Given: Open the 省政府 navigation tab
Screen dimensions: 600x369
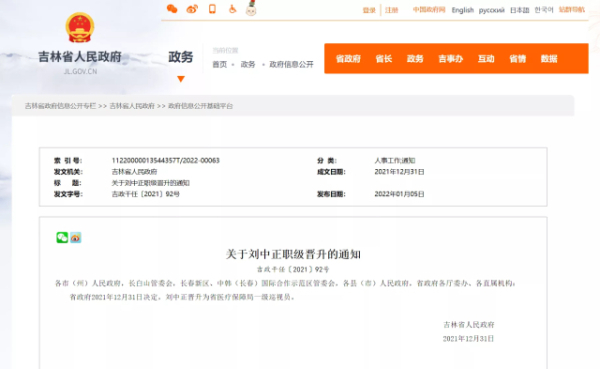Looking at the screenshot, I should [x=348, y=59].
